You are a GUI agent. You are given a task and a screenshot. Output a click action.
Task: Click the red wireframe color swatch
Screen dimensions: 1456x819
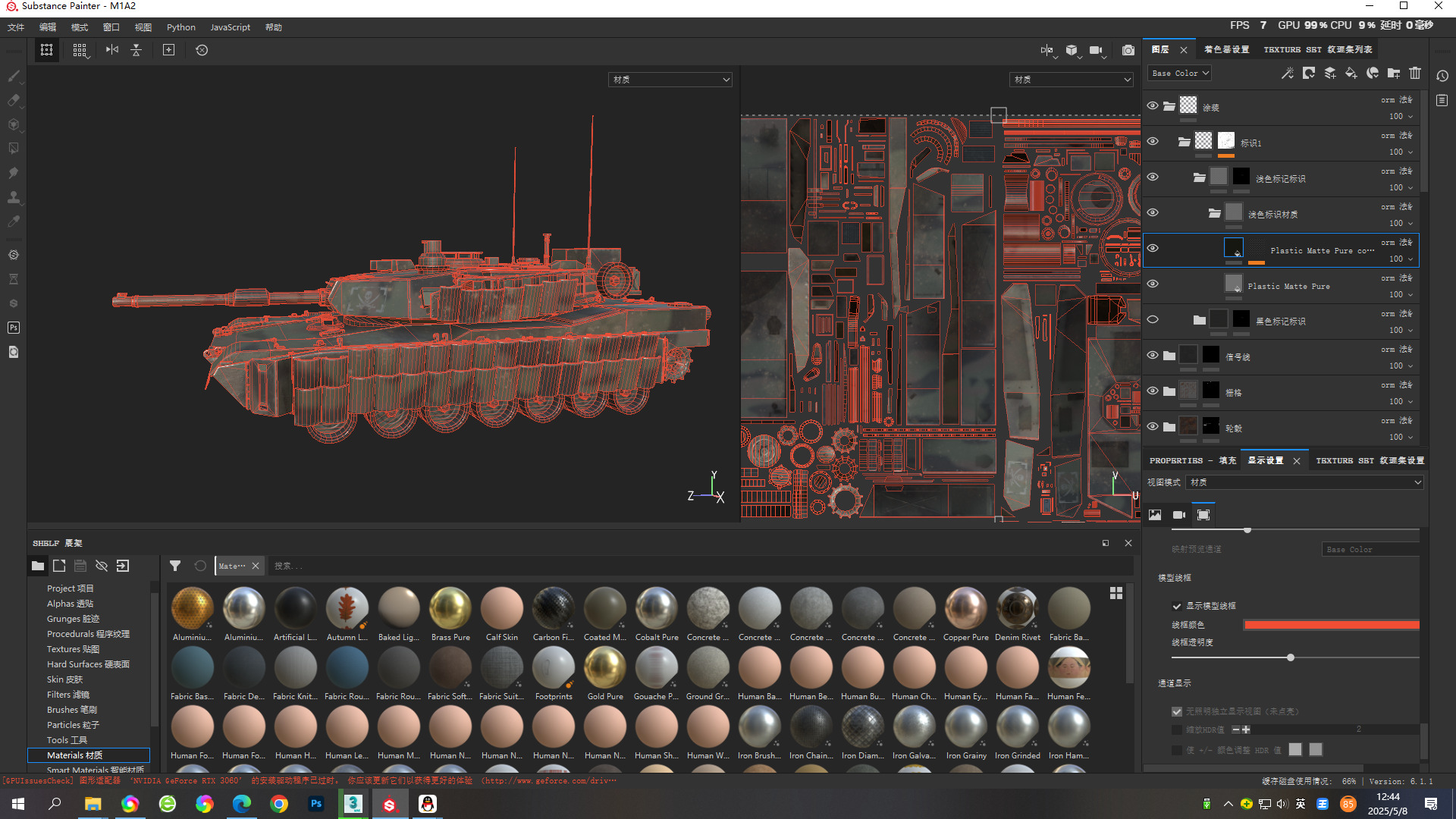1331,625
